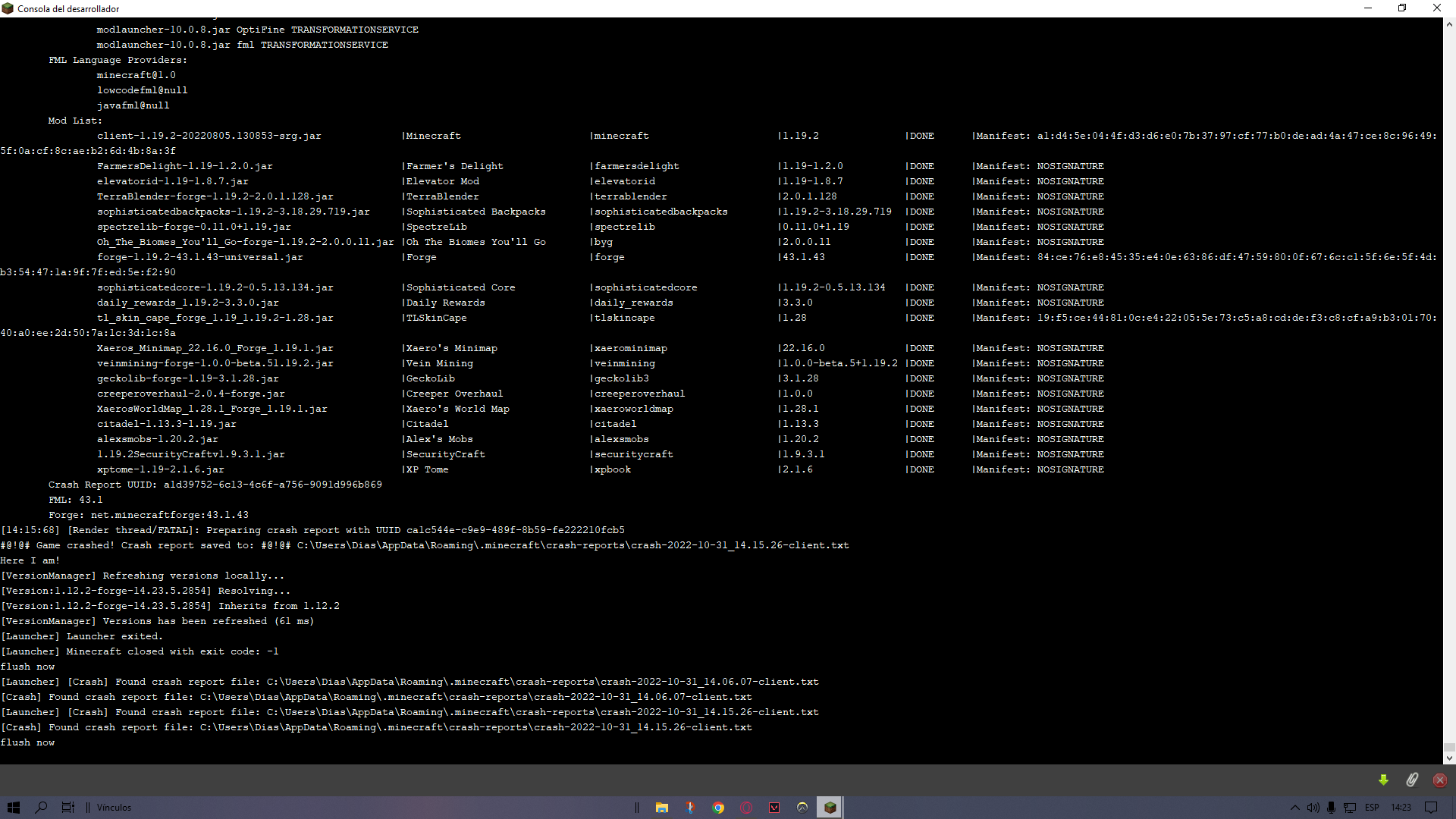
Task: Click 'geckolib-forge-1.19-3.1.28.jar' file name
Action: click(188, 378)
